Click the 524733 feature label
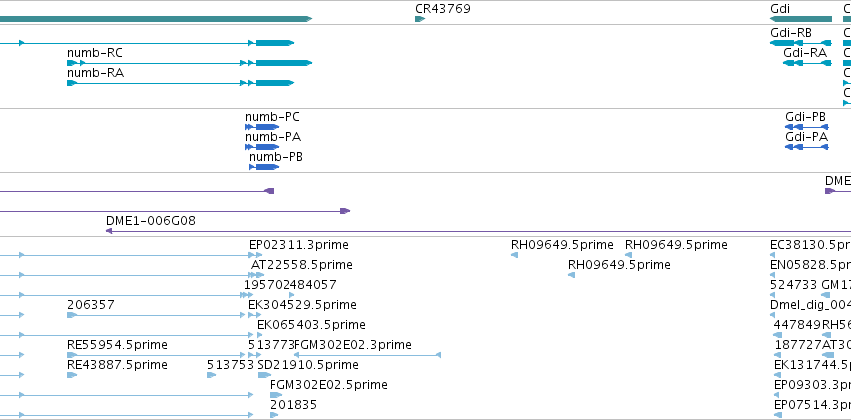The image size is (851, 420). [x=794, y=285]
